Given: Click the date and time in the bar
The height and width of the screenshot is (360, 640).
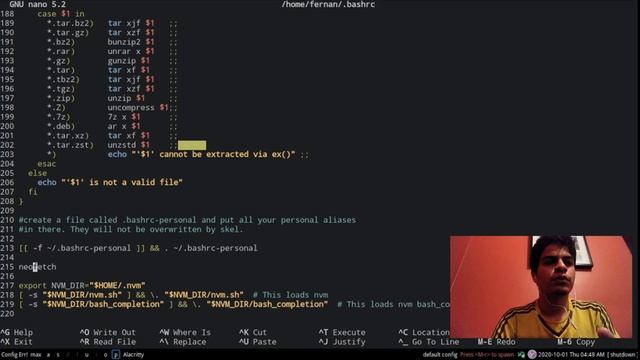Looking at the screenshot, I should (571, 355).
